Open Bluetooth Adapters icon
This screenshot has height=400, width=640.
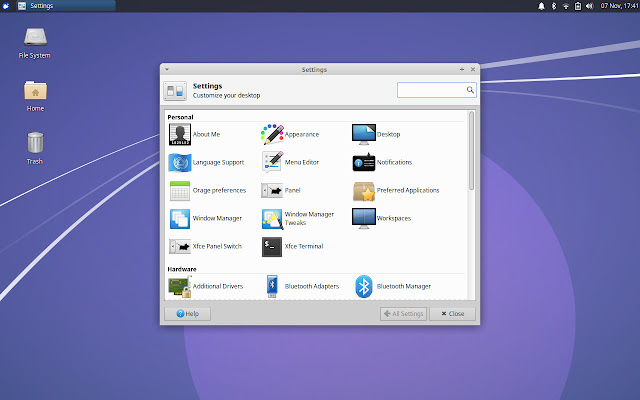[272, 286]
